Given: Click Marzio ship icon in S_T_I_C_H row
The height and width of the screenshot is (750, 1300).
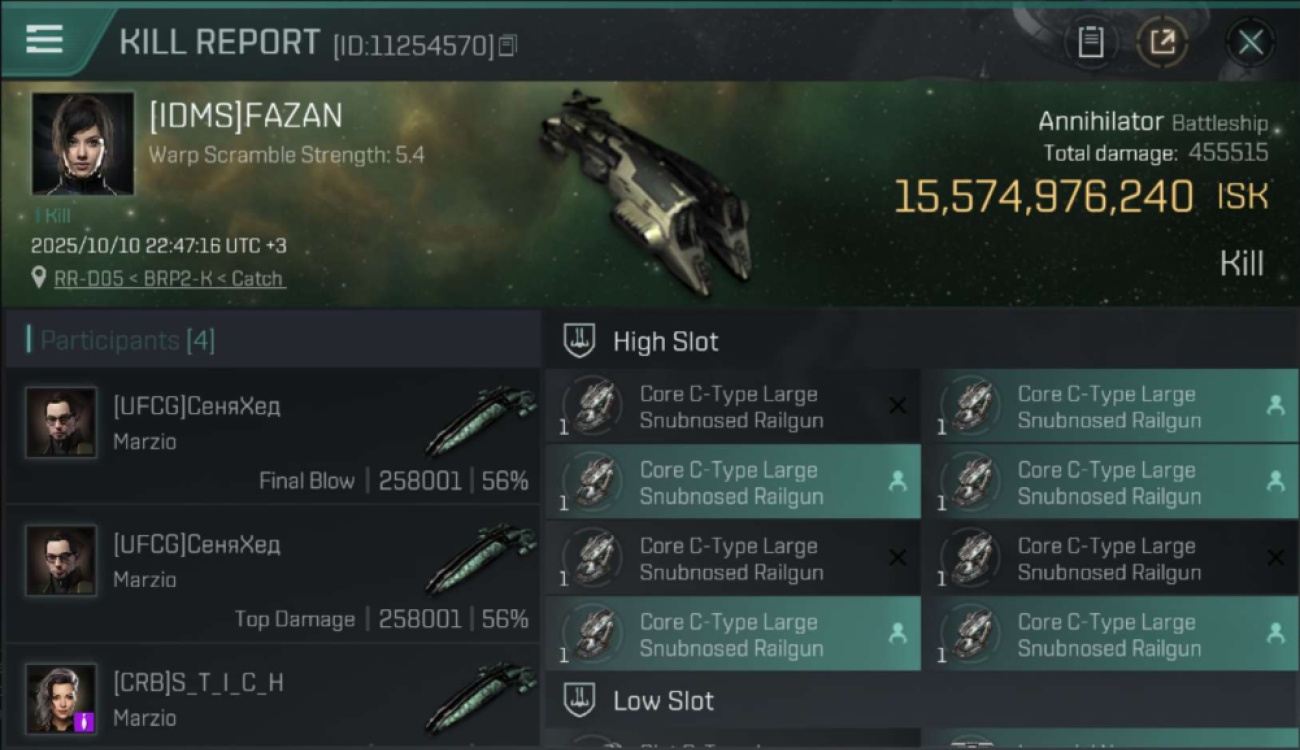Looking at the screenshot, I should coord(481,695).
